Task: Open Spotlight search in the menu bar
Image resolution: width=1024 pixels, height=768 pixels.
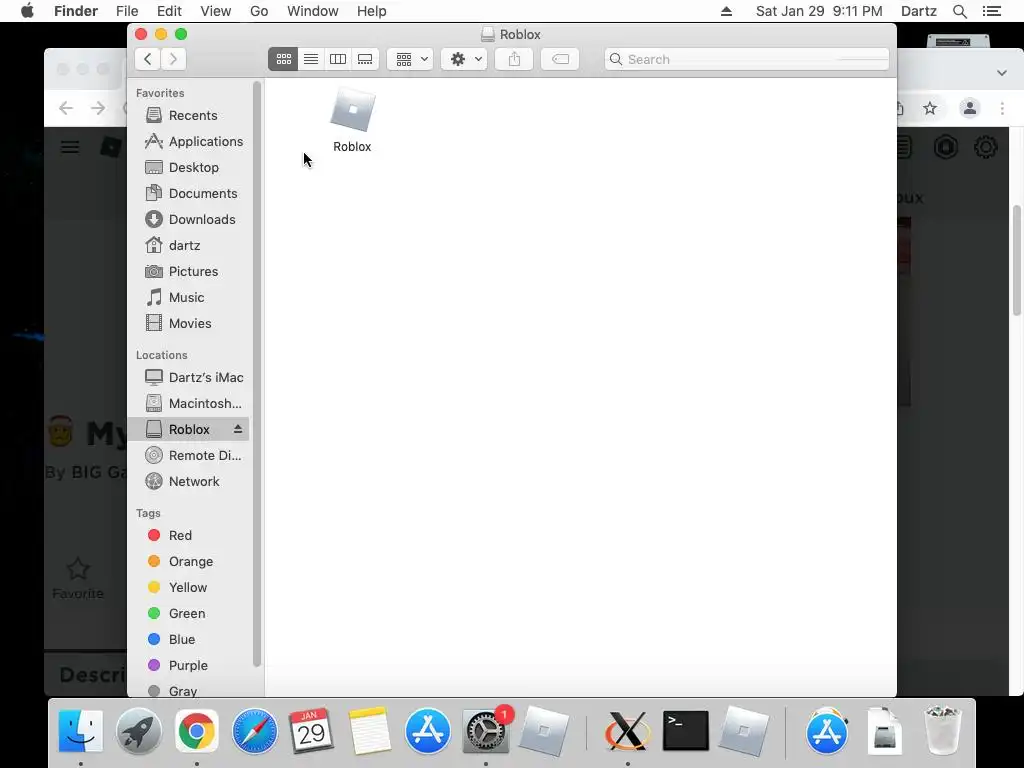Action: click(x=959, y=11)
